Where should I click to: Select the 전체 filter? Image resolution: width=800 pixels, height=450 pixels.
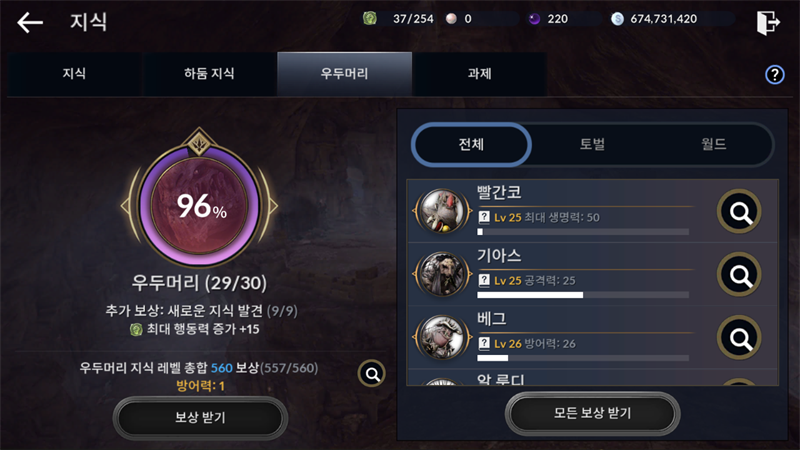coord(471,144)
